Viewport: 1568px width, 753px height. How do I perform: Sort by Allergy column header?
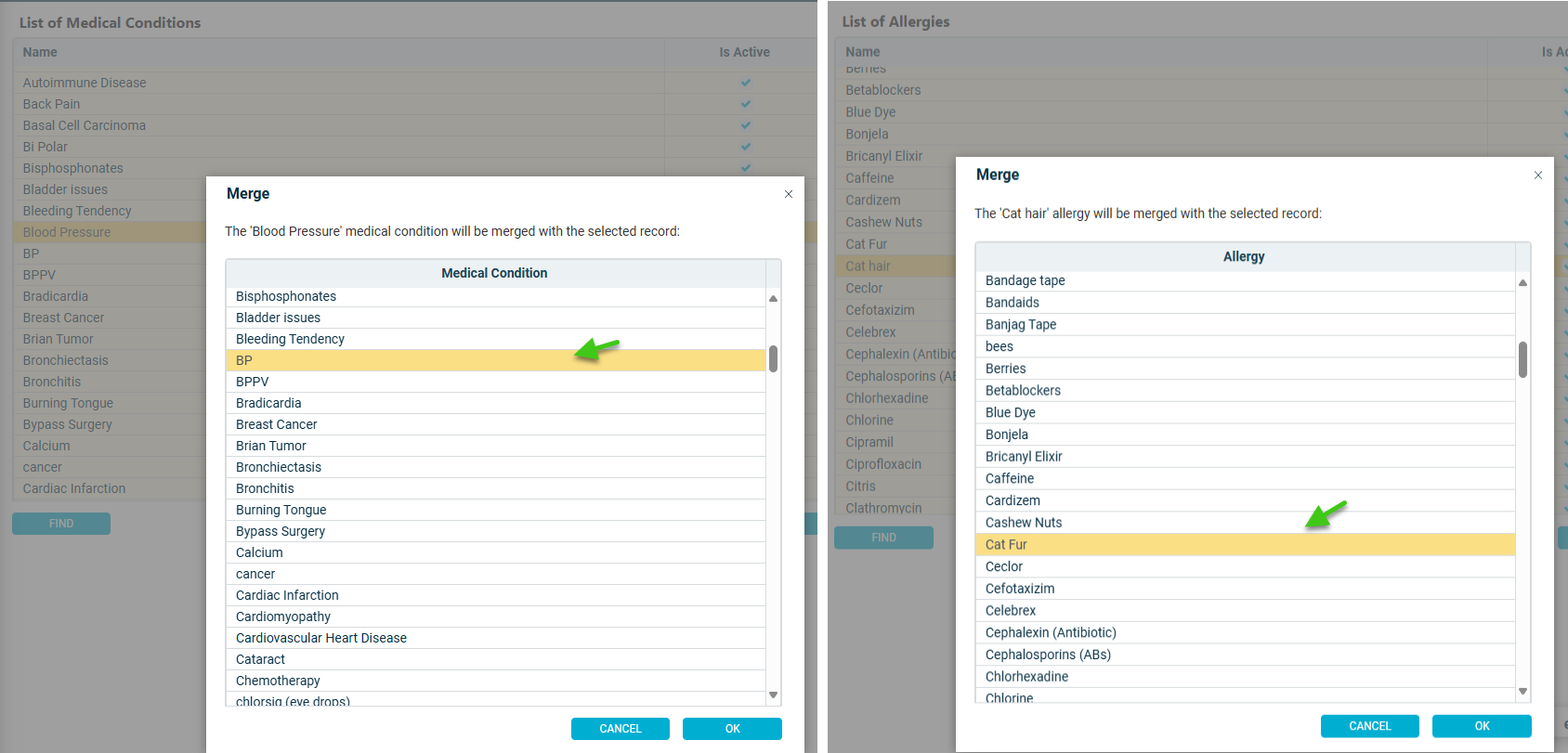[1244, 256]
